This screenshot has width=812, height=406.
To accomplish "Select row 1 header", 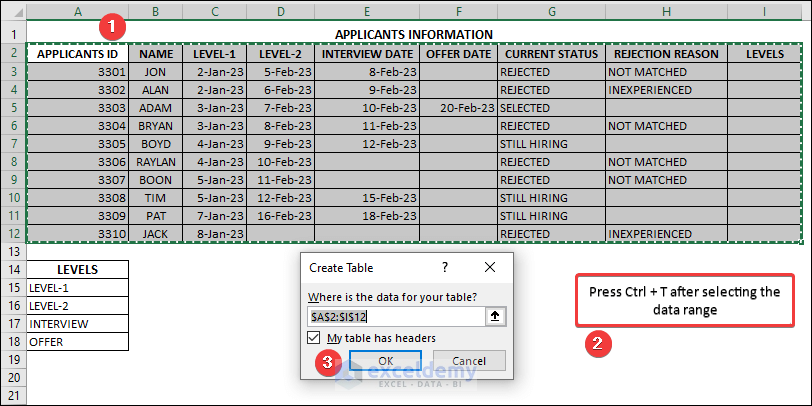I will pyautogui.click(x=13, y=35).
